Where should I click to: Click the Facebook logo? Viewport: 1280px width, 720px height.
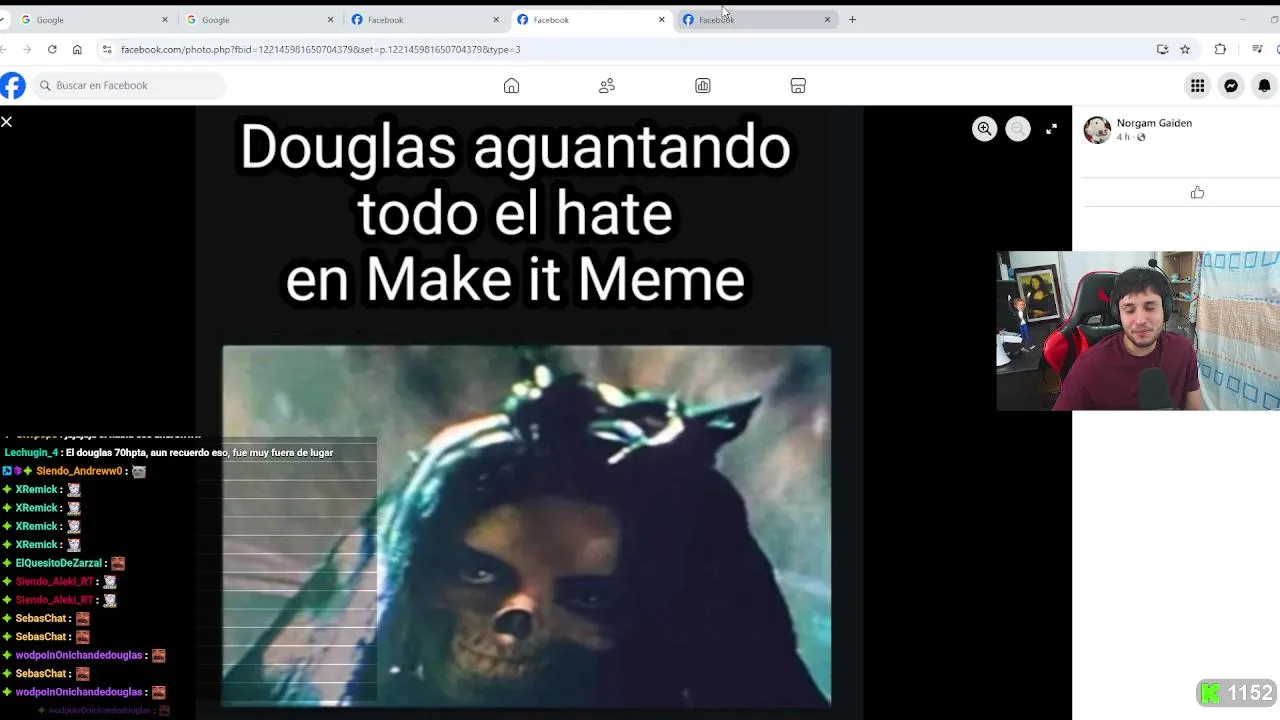12,86
